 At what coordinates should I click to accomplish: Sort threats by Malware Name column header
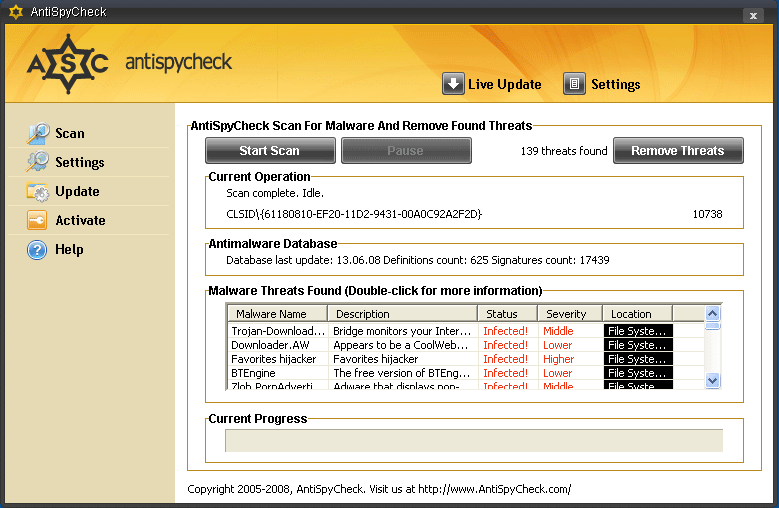[x=277, y=313]
